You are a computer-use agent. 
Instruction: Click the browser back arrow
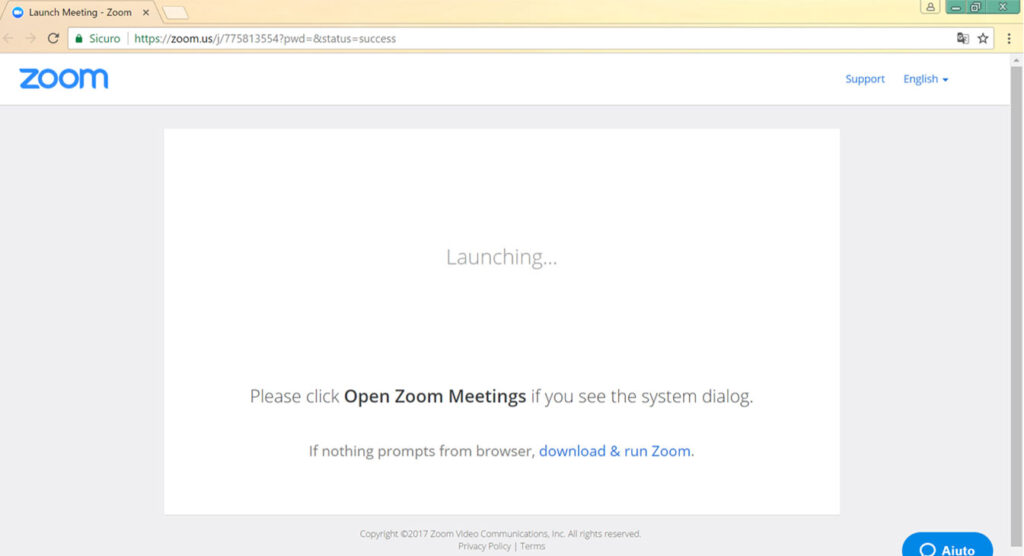point(9,38)
